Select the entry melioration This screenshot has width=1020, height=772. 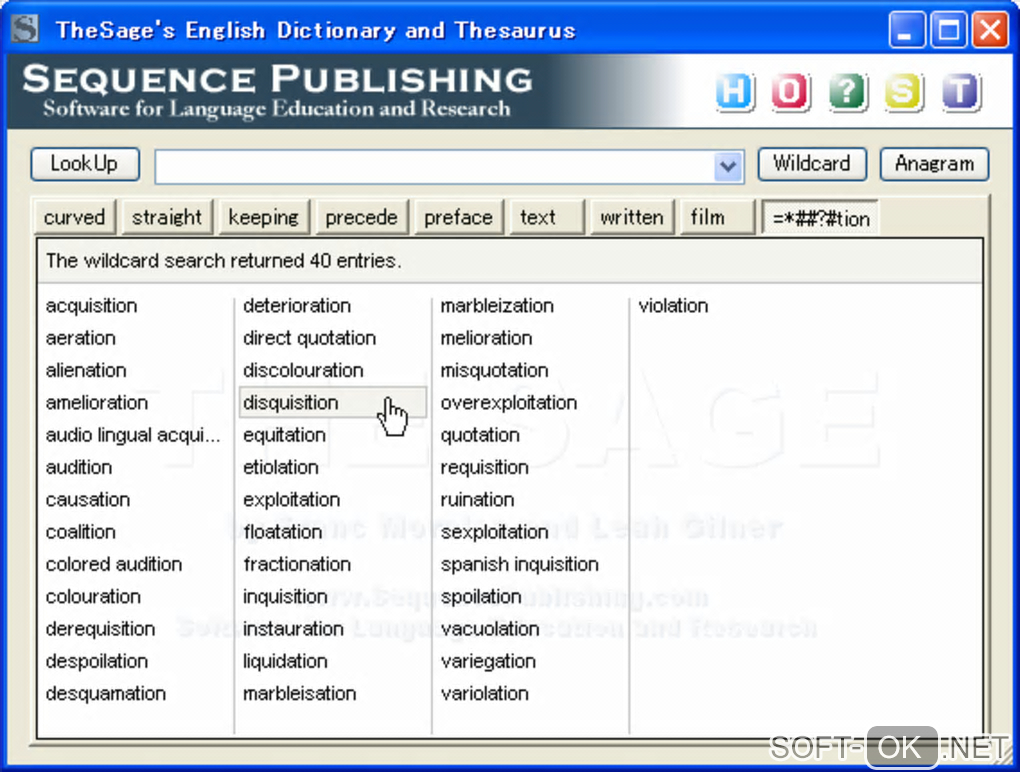click(486, 338)
